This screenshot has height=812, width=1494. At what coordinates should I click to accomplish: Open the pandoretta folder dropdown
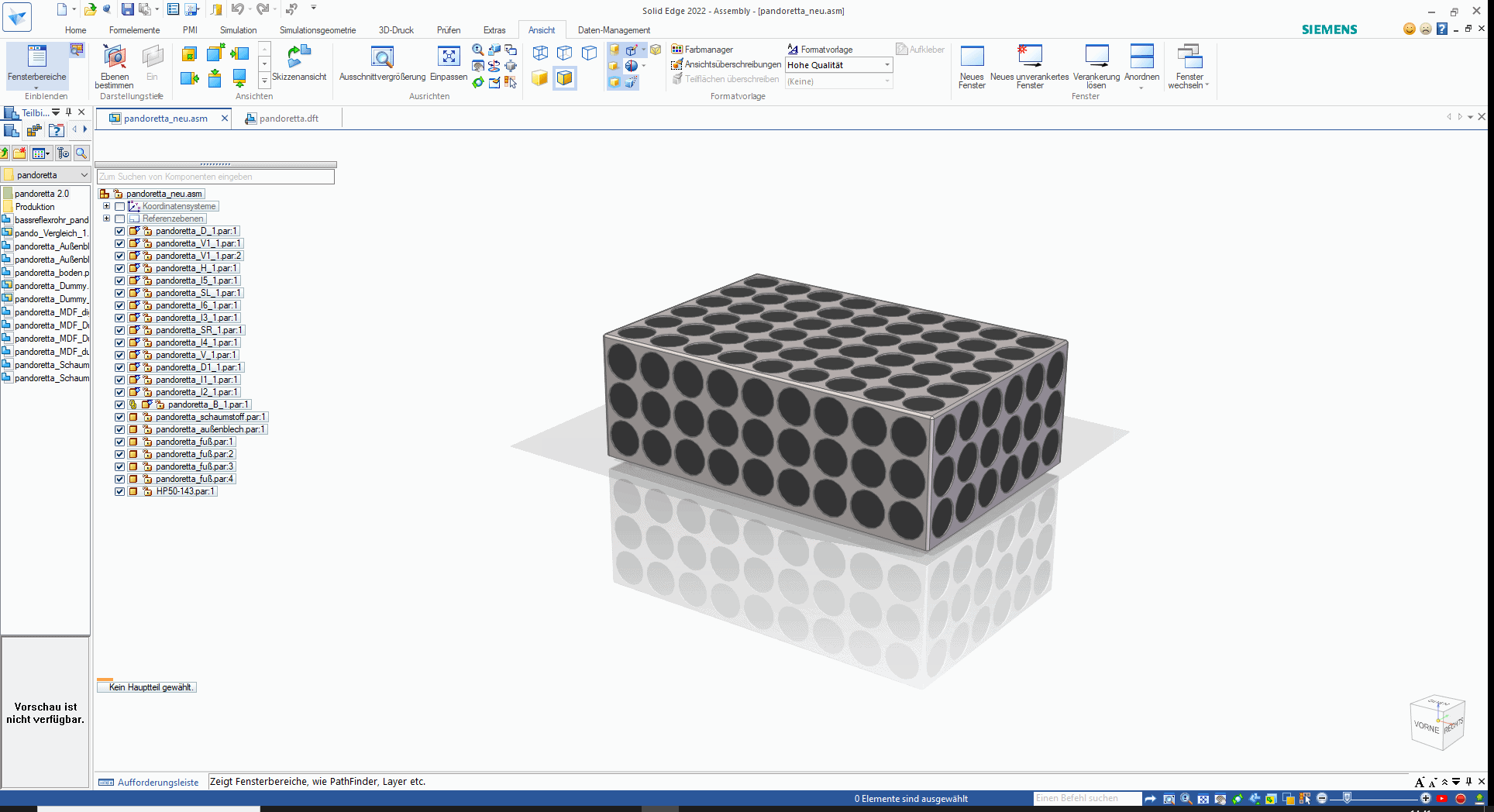pyautogui.click(x=84, y=175)
